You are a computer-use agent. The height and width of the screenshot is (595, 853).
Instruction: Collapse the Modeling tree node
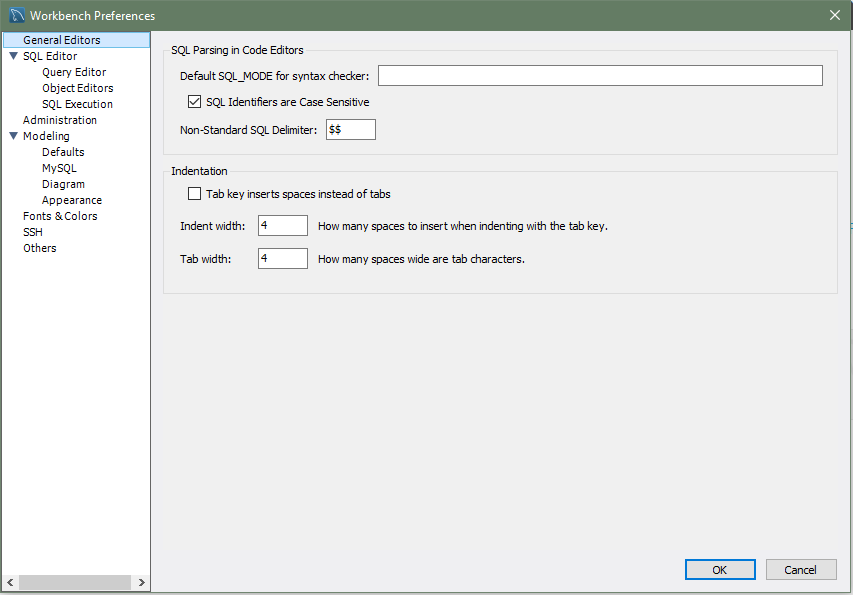13,136
